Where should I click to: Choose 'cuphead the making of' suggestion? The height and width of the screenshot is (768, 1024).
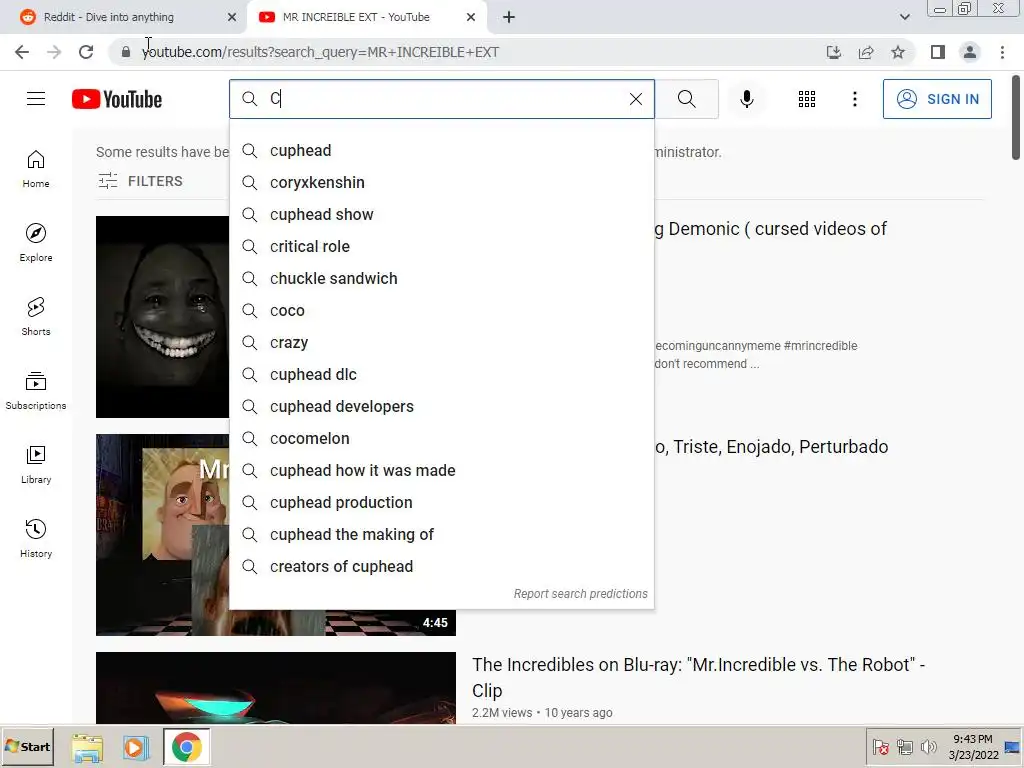[441, 535]
